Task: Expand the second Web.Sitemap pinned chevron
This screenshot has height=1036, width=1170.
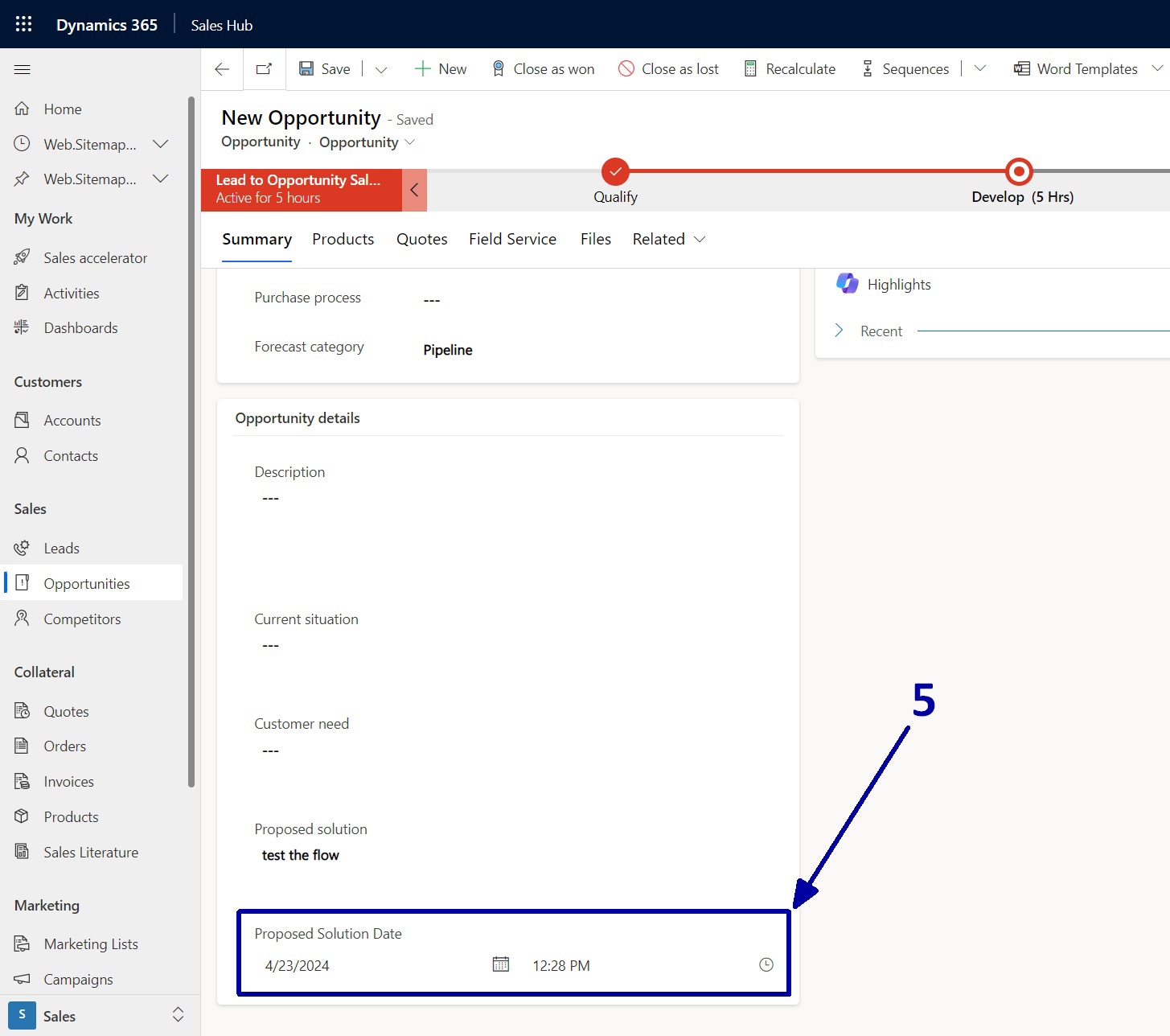Action: click(161, 179)
